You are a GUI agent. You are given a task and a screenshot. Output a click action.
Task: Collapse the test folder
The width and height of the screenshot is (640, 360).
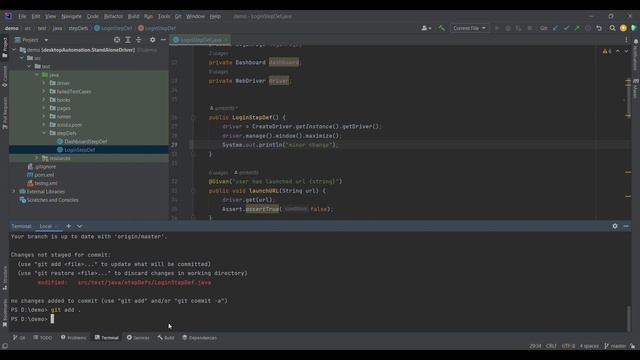(x=29, y=66)
